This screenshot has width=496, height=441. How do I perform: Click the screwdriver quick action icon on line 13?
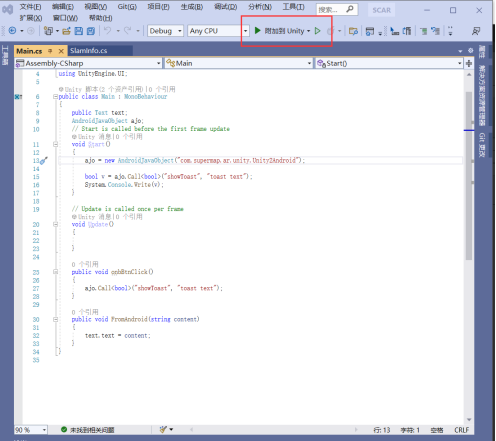pos(44,161)
